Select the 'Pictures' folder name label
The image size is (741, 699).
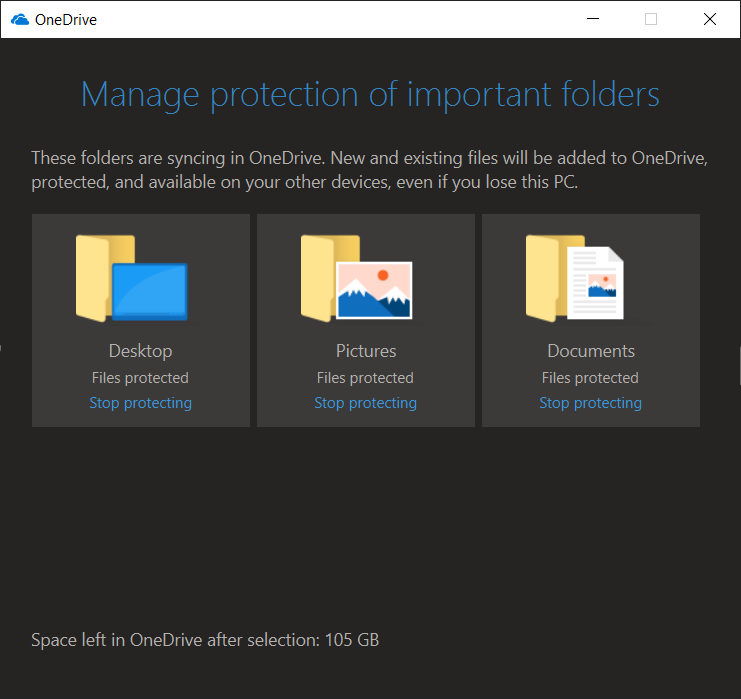[366, 351]
